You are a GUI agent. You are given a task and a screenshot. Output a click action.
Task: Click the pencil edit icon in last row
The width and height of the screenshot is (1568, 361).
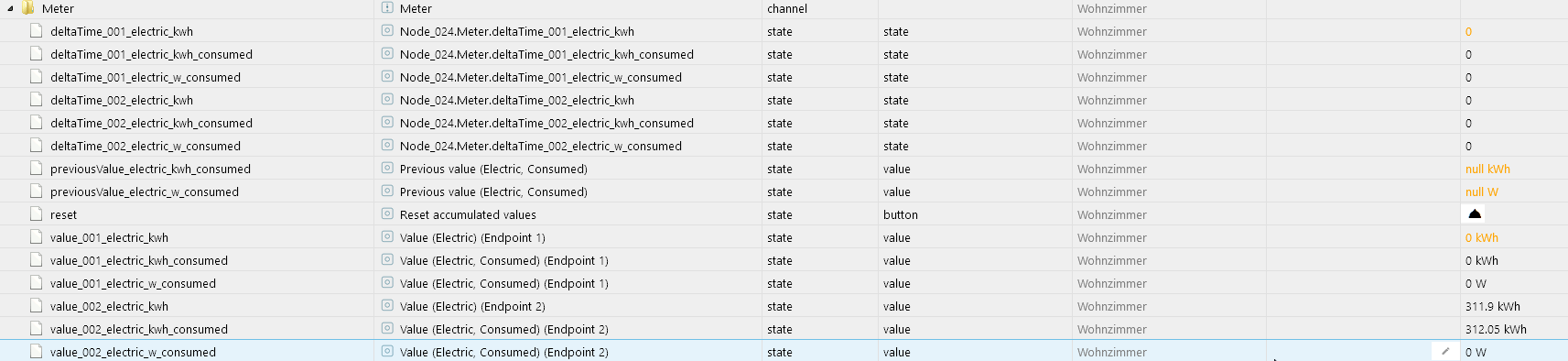(1445, 351)
